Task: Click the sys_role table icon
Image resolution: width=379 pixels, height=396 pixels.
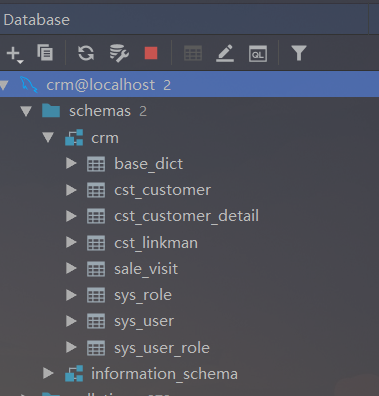Action: pyautogui.click(x=96, y=295)
